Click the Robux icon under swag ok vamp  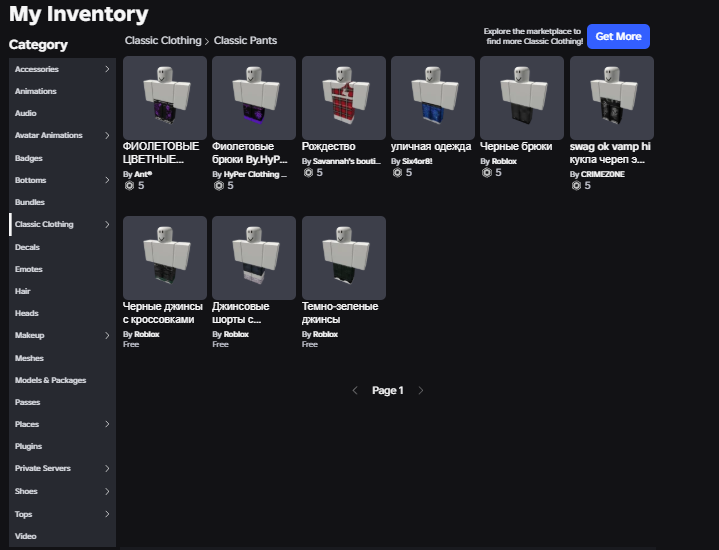576,185
